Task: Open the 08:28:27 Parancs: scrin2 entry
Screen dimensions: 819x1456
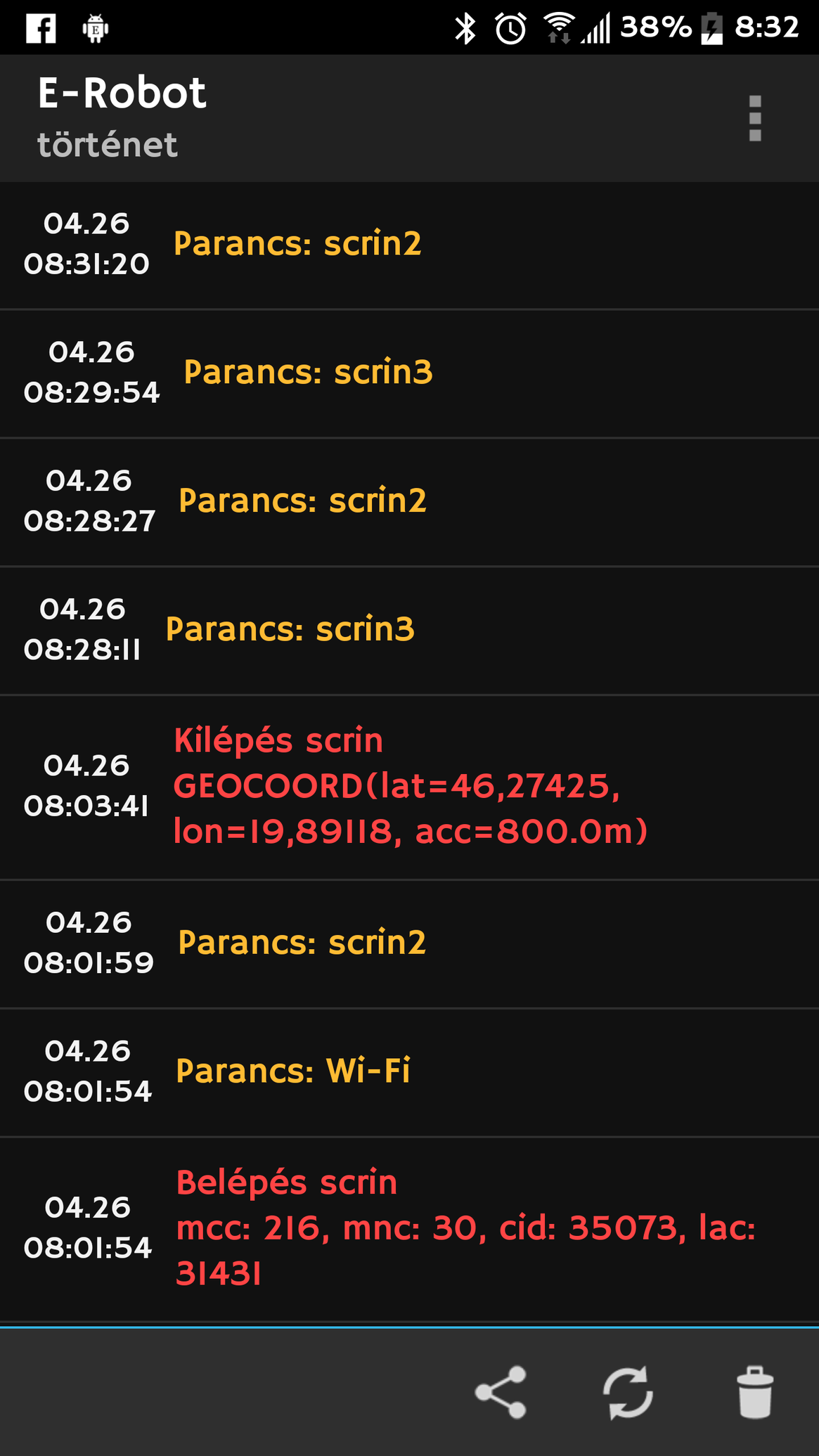Action: (x=409, y=501)
